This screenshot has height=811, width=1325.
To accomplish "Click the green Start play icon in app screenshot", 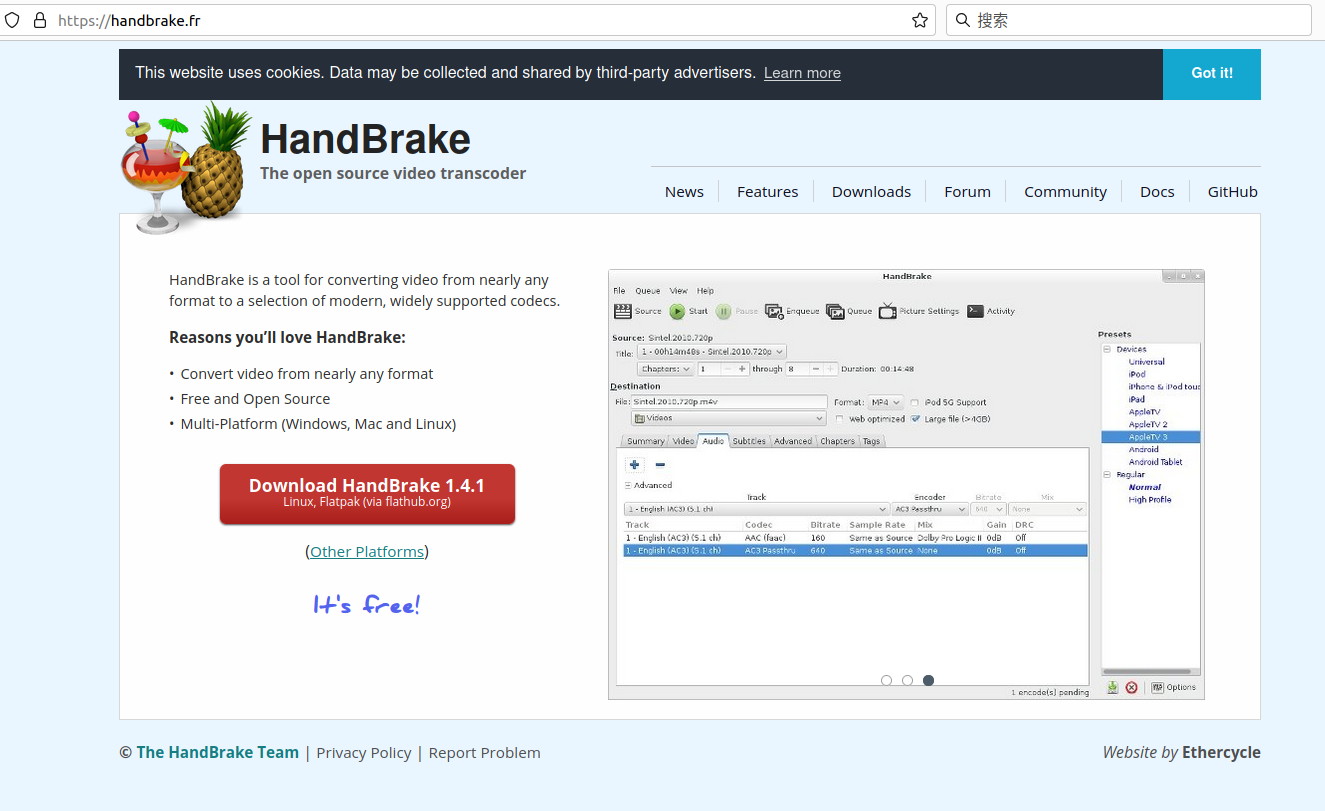I will (x=677, y=311).
